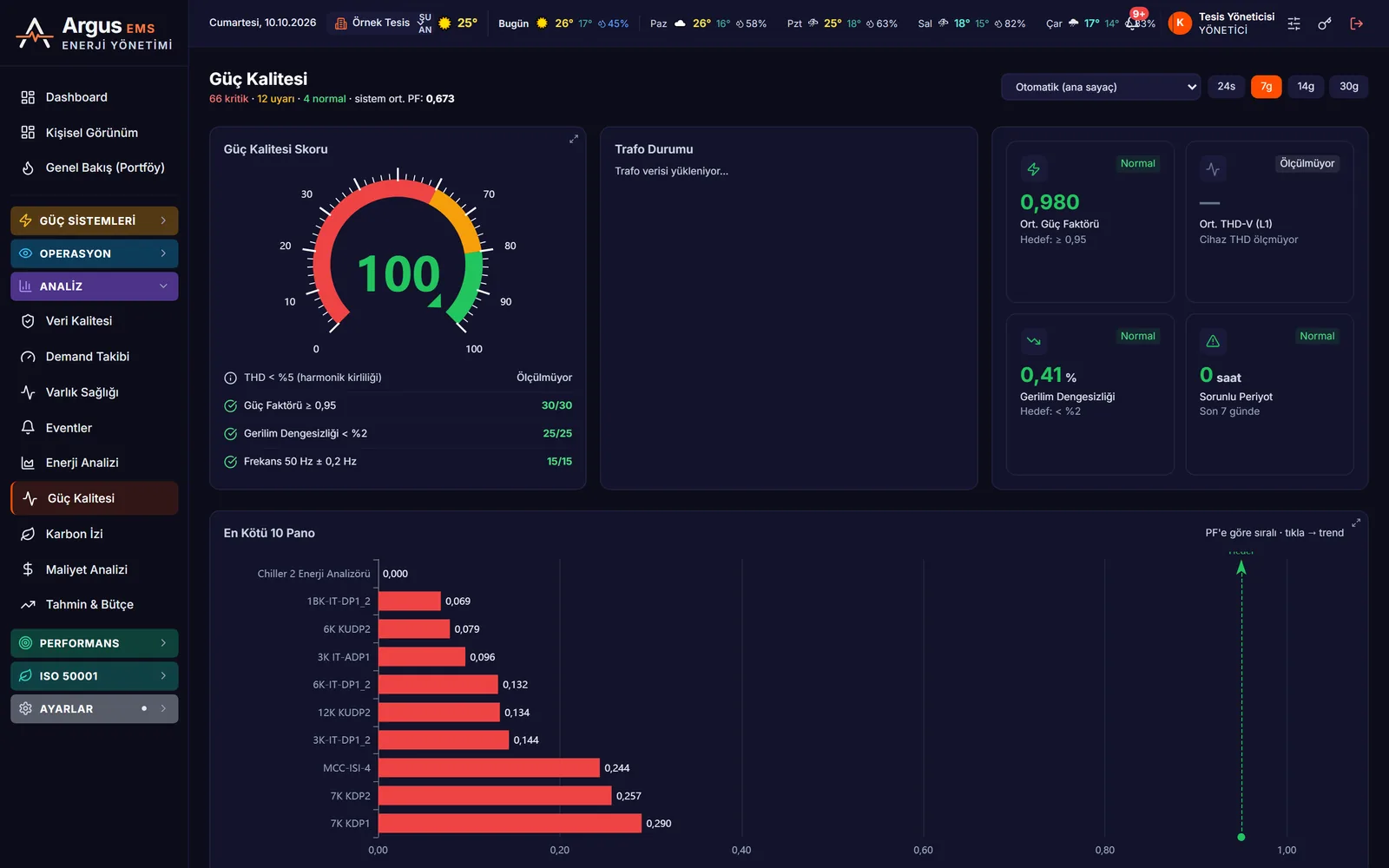Click the trend icon on Gerilim Dengesizliği card
Image resolution: width=1389 pixels, height=868 pixels.
(x=1033, y=341)
